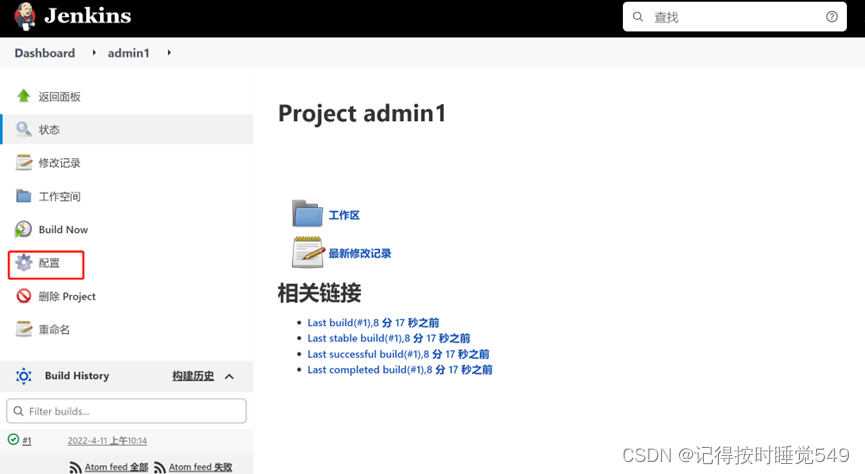The width and height of the screenshot is (865, 474).
Task: Click the Build Now clock icon
Action: [x=23, y=229]
